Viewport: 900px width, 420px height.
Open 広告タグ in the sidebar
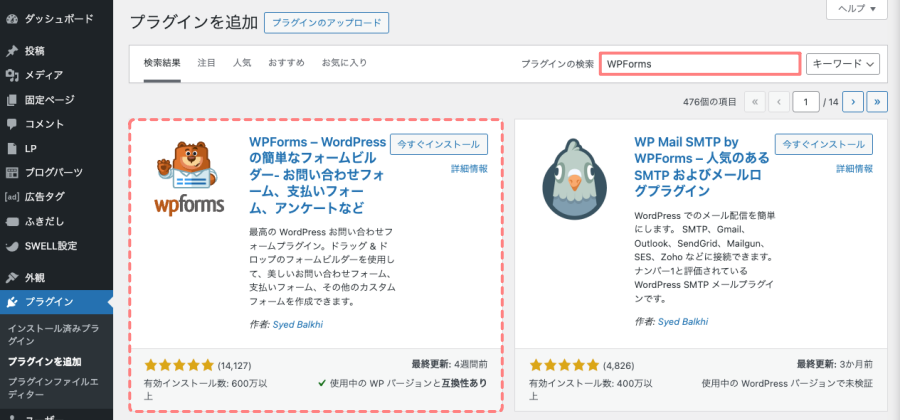point(44,197)
